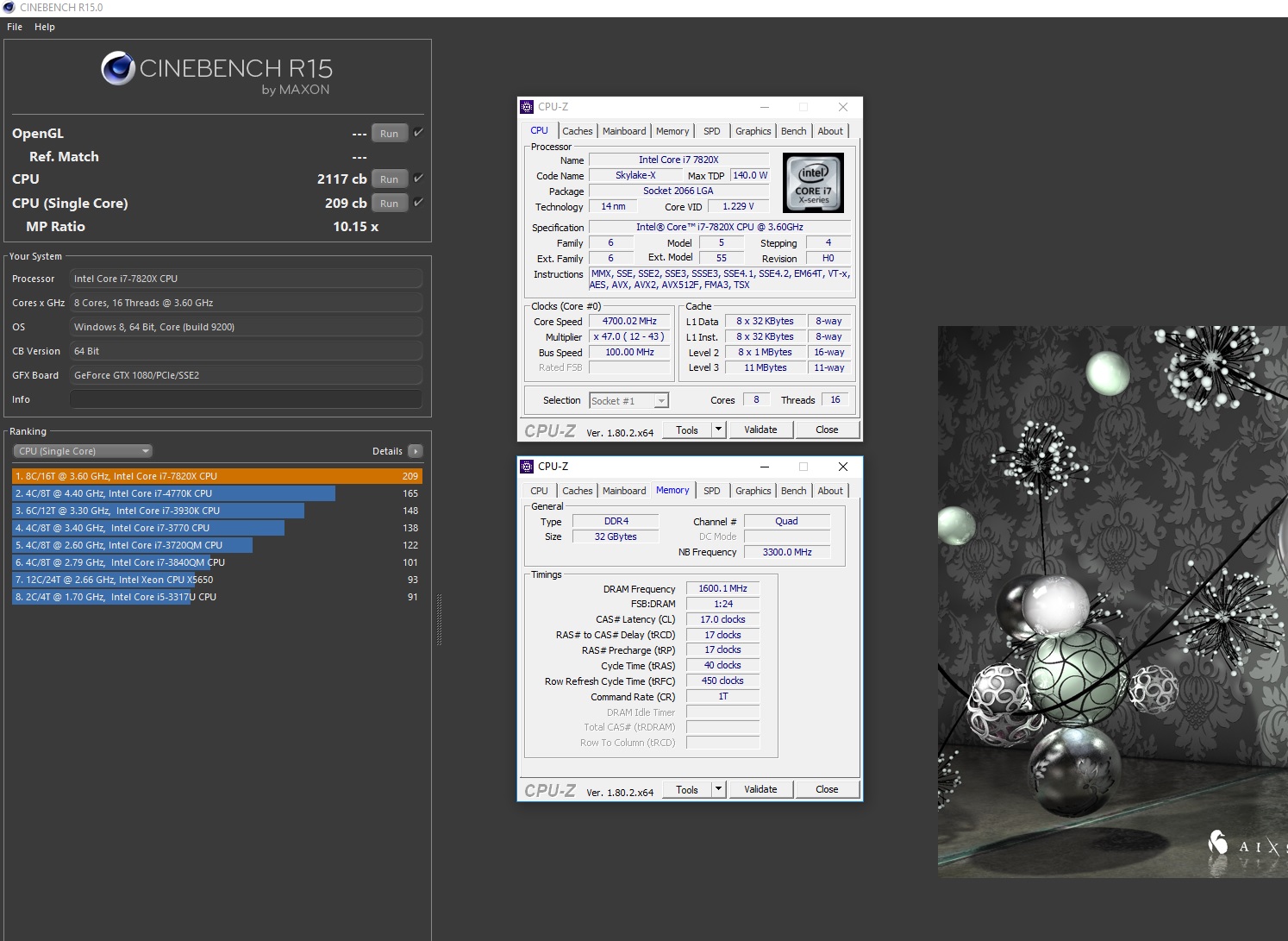The image size is (1288, 941).
Task: Open Mainboard tab in Memory CPU-Z window
Action: coord(624,491)
